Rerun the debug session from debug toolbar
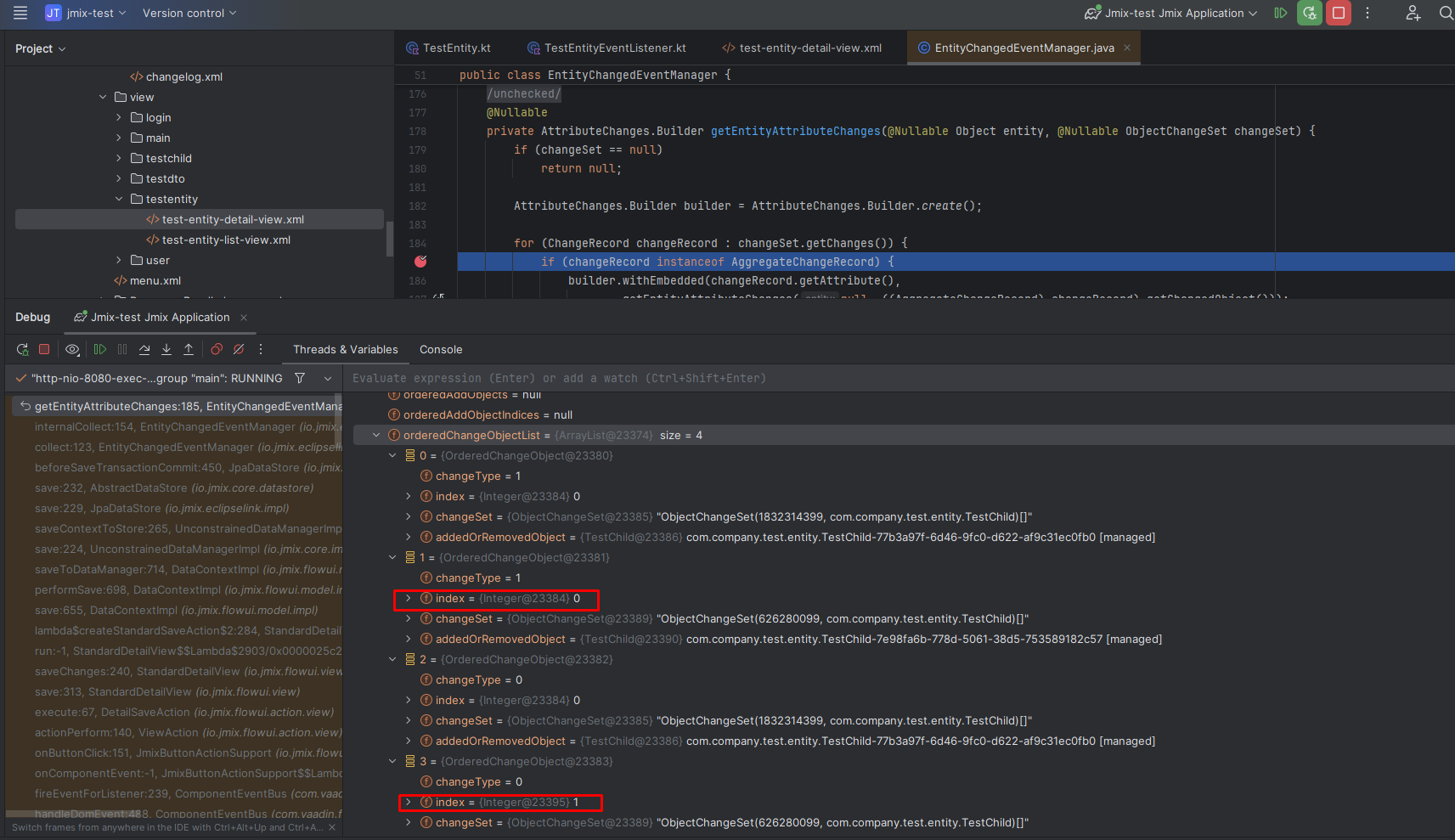The image size is (1455, 840). click(x=22, y=349)
